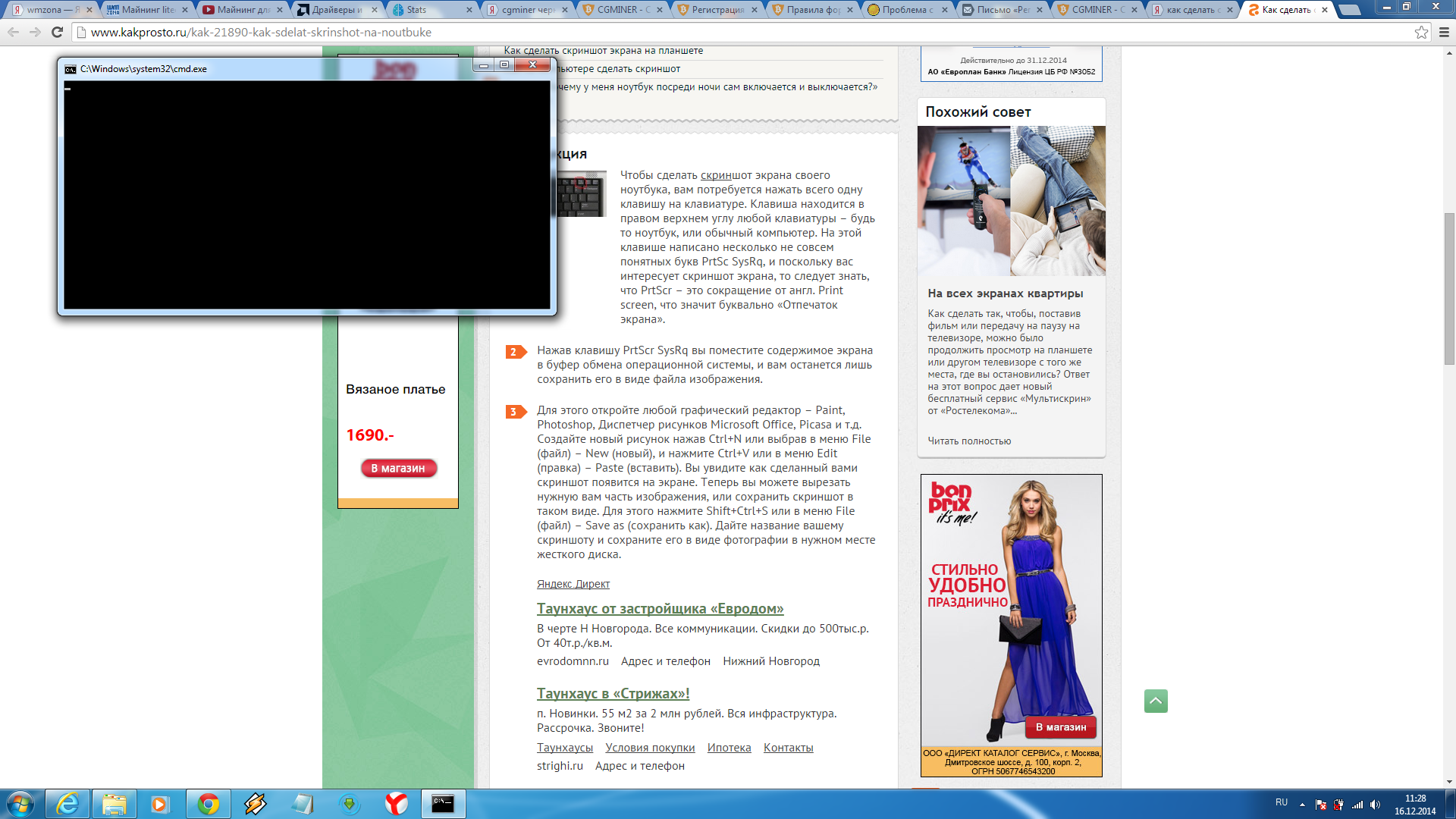1456x819 pixels.
Task: Go forward with the browser forward arrow
Action: click(x=35, y=32)
